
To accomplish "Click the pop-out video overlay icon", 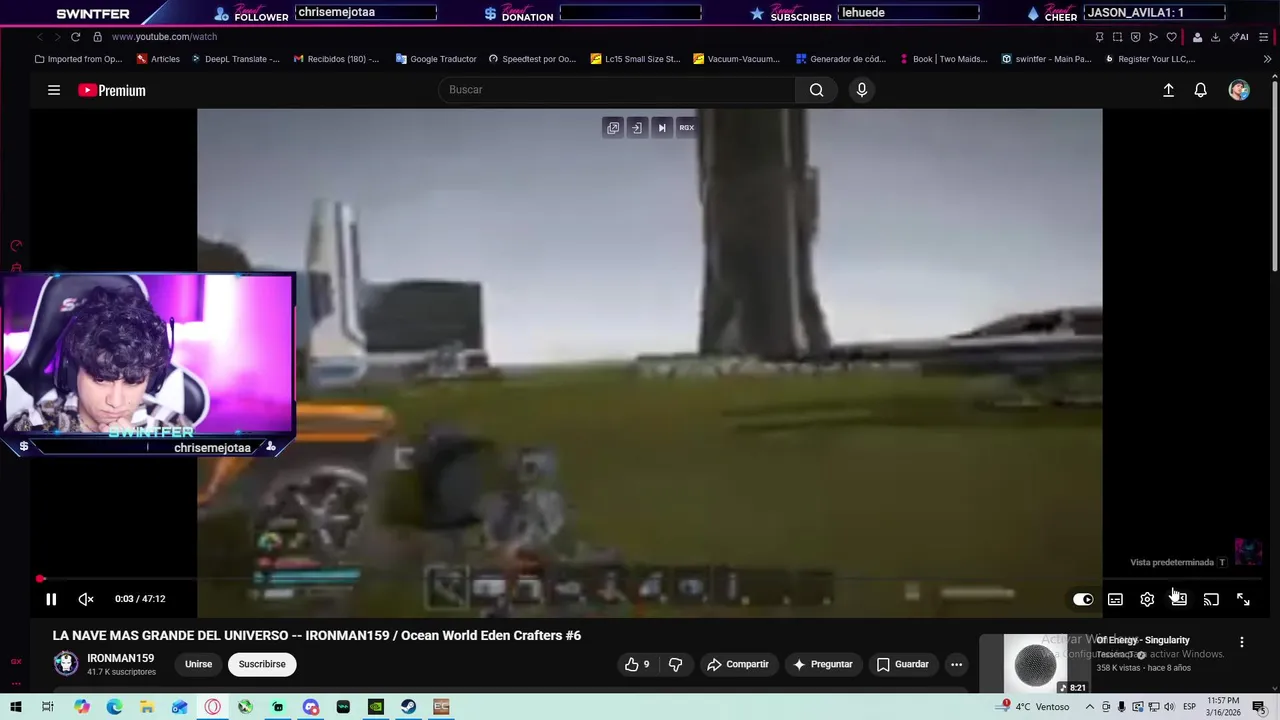I will (x=613, y=128).
